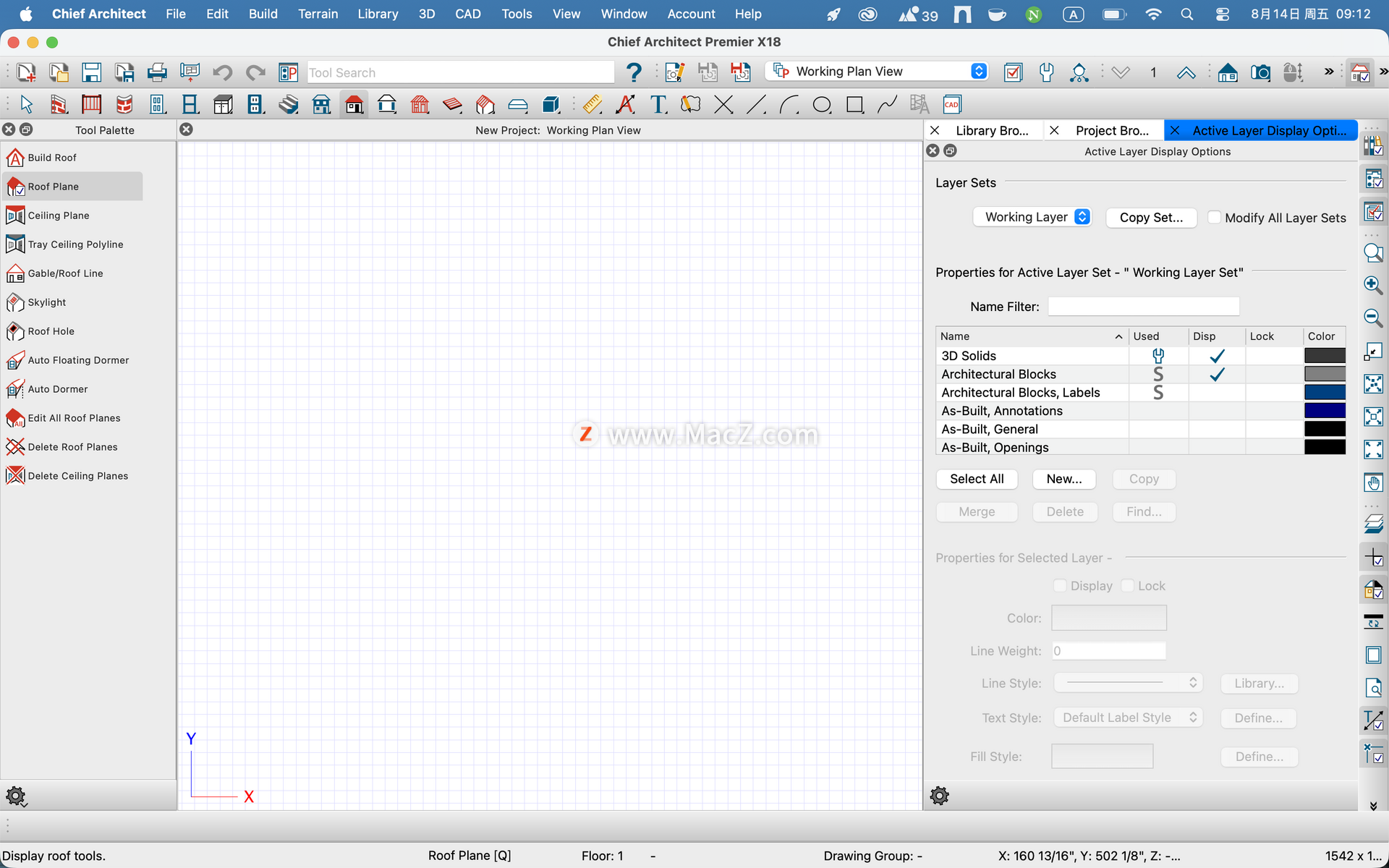Click the Save floppy disk icon
Image resolution: width=1389 pixels, height=868 pixels.
pyautogui.click(x=91, y=72)
